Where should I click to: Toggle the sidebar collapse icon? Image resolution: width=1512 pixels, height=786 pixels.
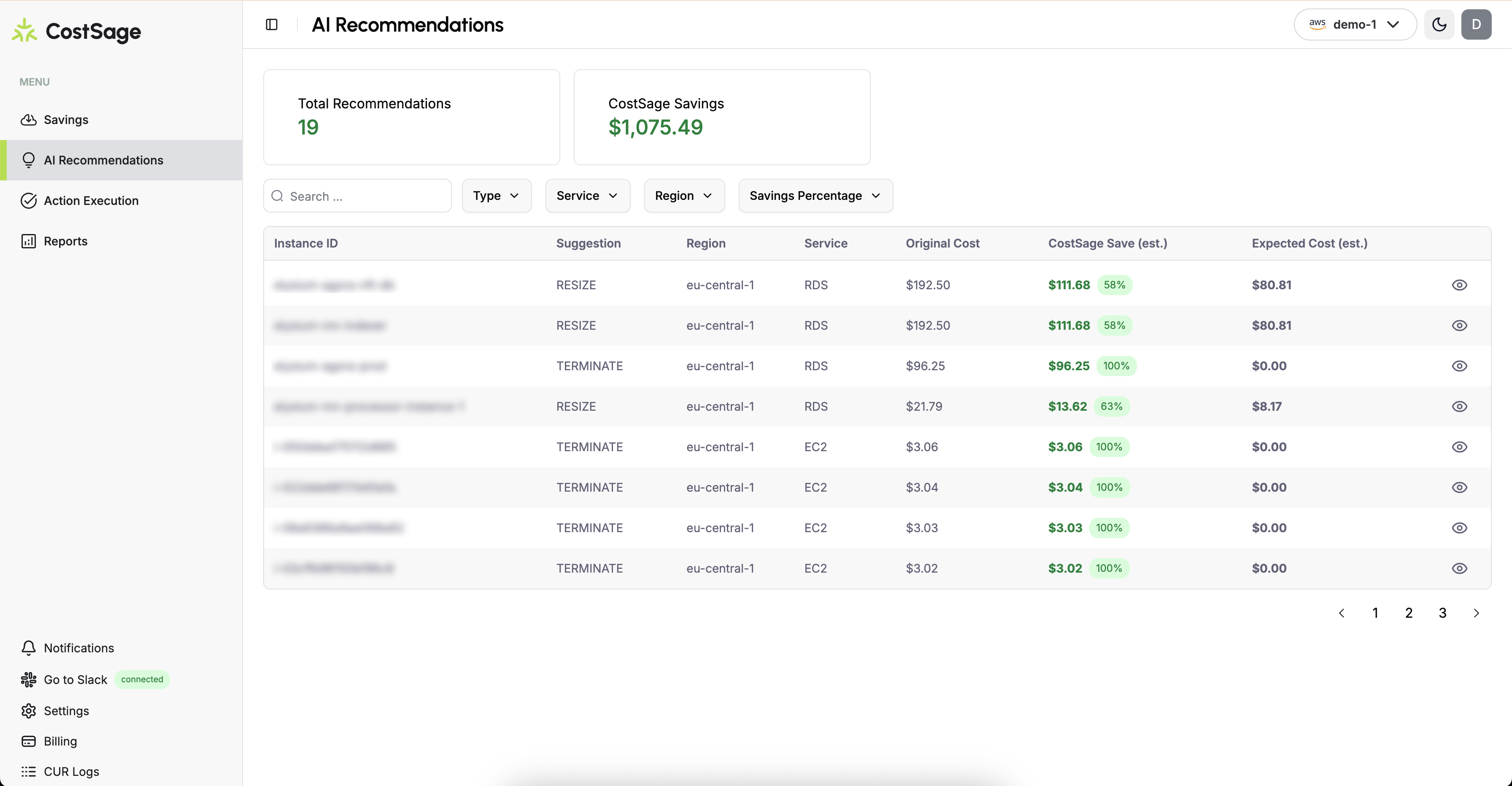(271, 24)
